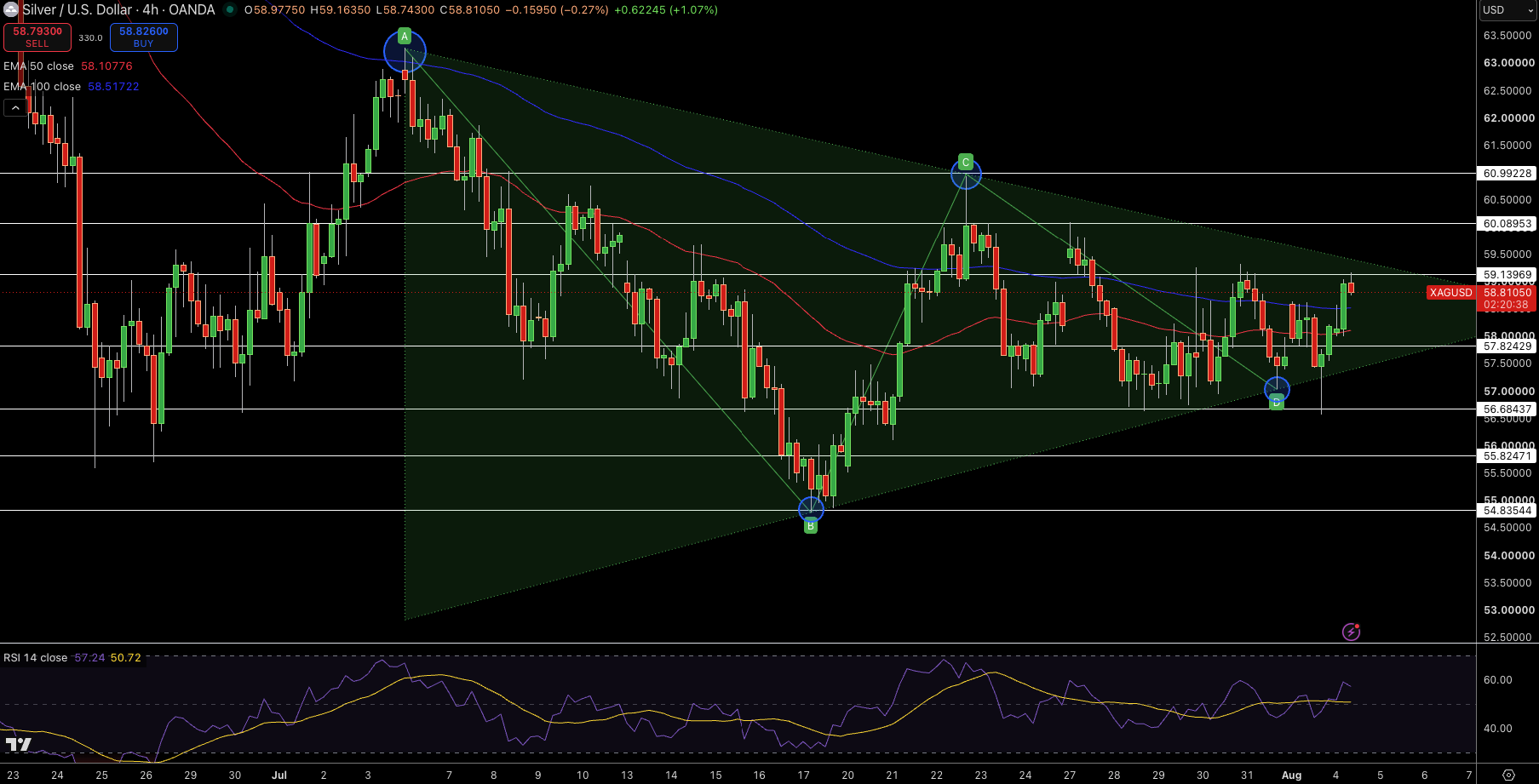Image resolution: width=1539 pixels, height=784 pixels.
Task: Click the 56.68437 price label on the axis
Action: click(x=1507, y=409)
